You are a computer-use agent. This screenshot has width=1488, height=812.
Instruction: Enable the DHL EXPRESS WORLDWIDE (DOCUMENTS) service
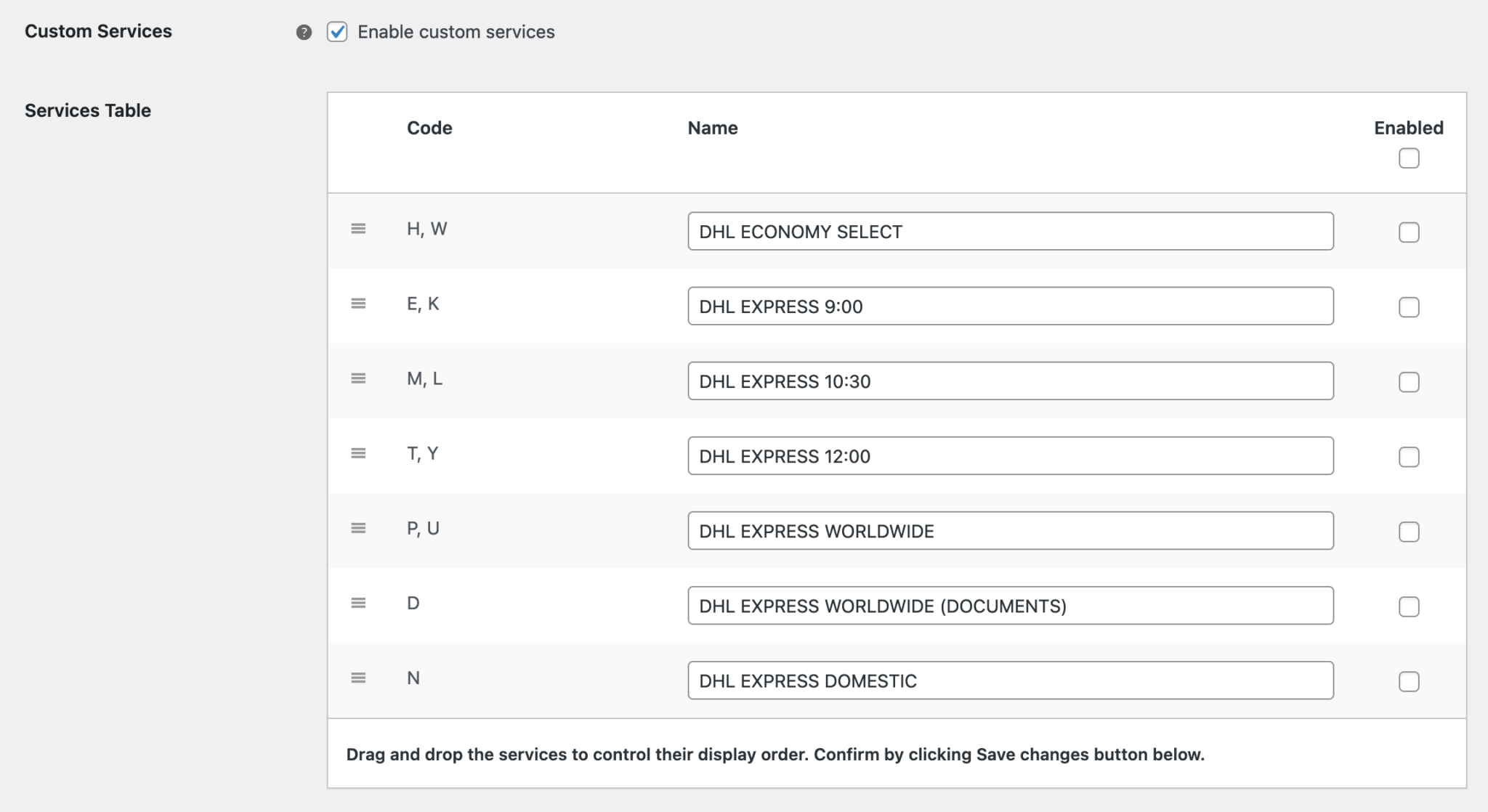[1408, 606]
